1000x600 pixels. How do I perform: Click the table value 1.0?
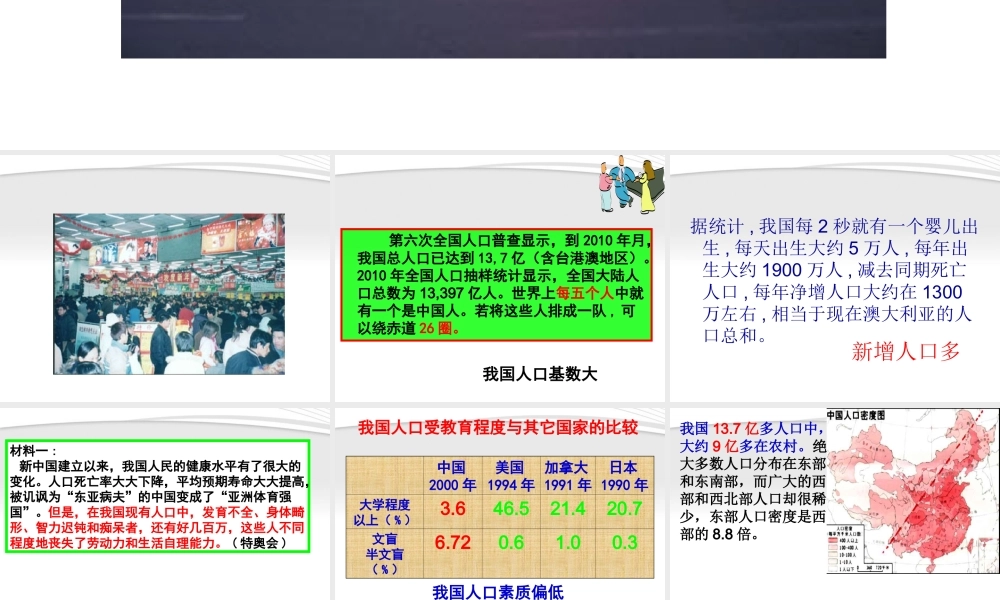pos(568,543)
